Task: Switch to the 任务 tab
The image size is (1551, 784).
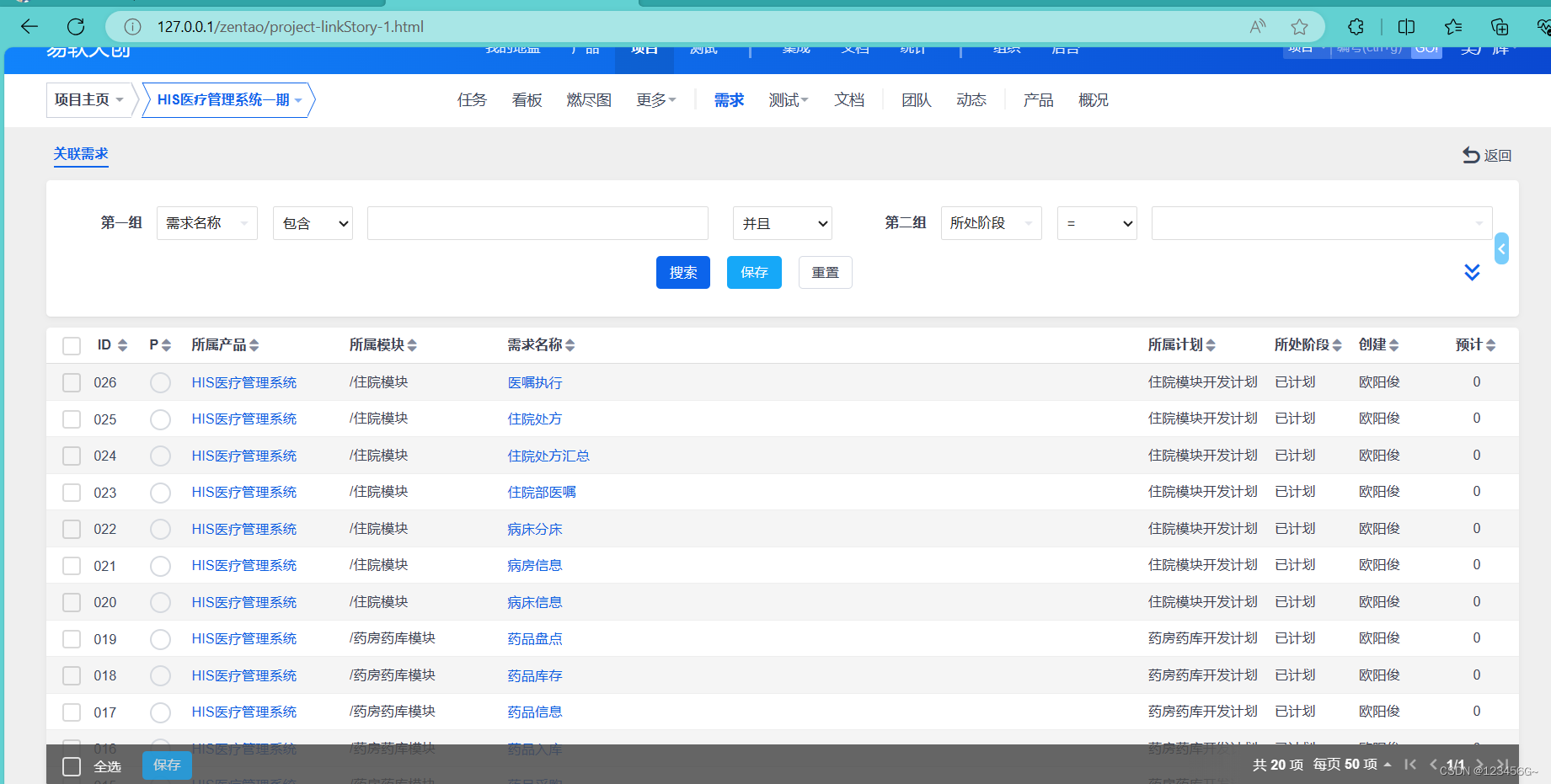Action: click(472, 100)
